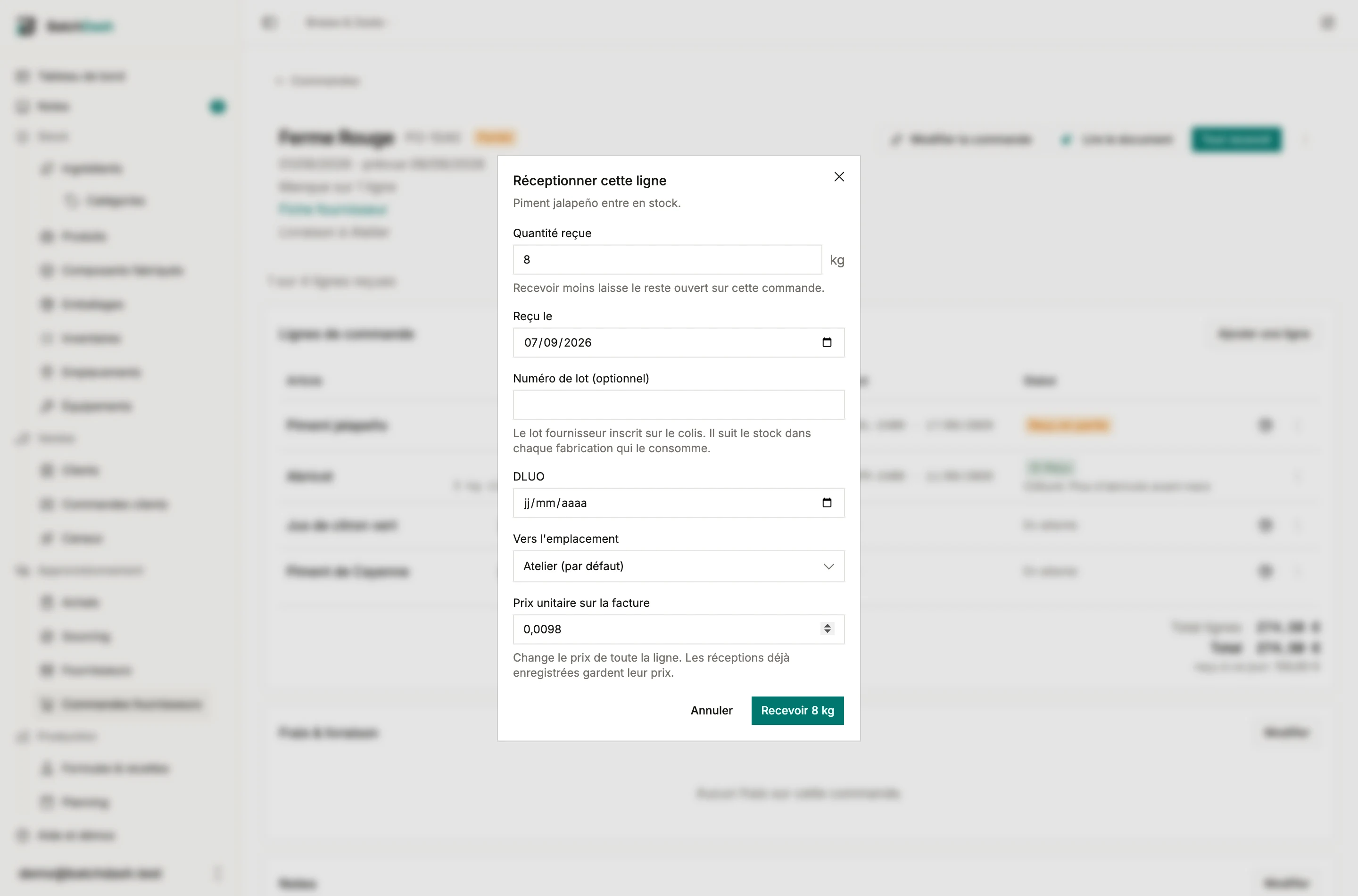1358x896 pixels.
Task: Open the Reçu le date field
Action: 679,342
